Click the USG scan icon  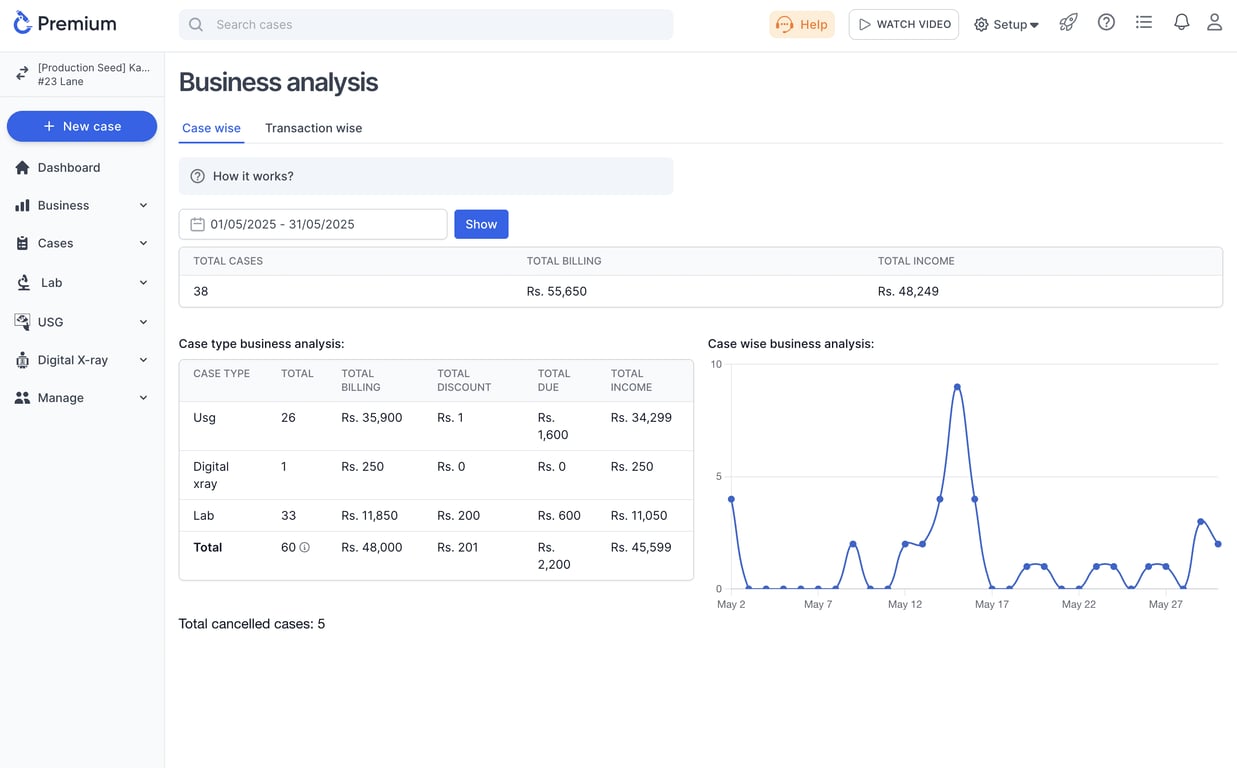[x=22, y=322]
